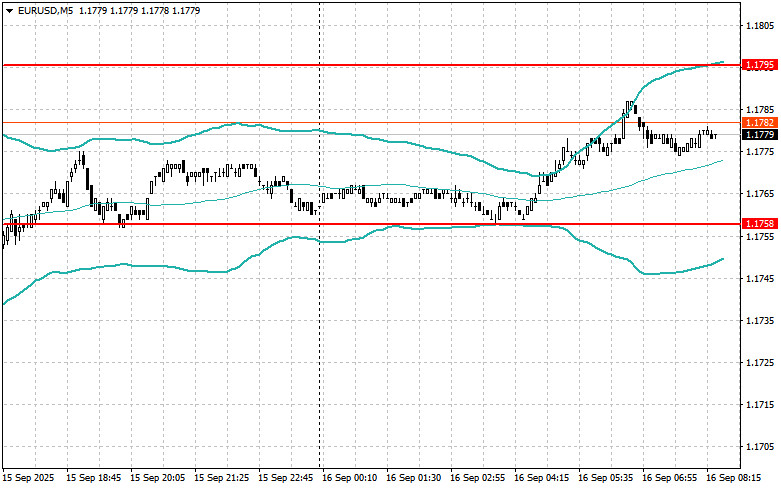This screenshot has width=781, height=489.
Task: Click the 16 Sep 01:30 time label
Action: click(x=414, y=478)
